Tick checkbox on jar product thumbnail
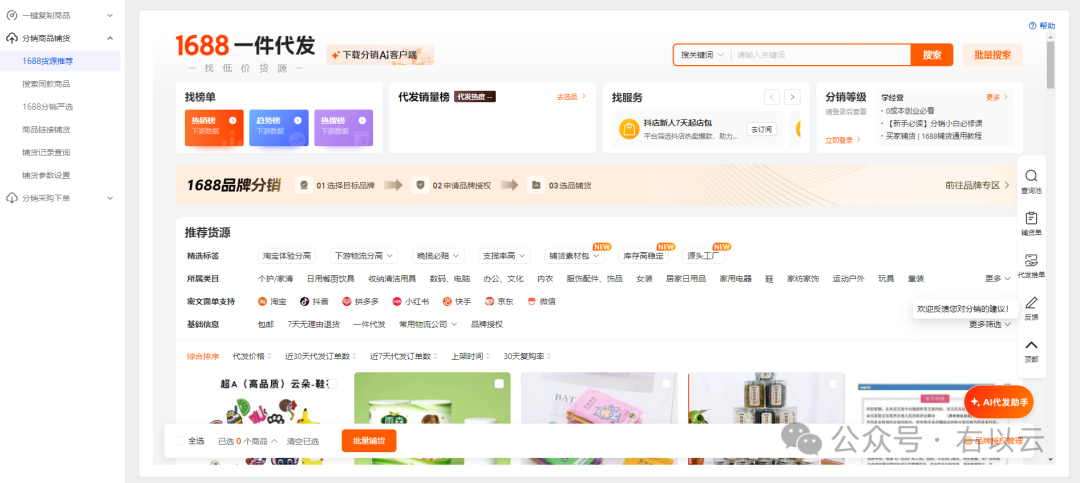Screen dimensions: 1080x483 click(x=833, y=384)
